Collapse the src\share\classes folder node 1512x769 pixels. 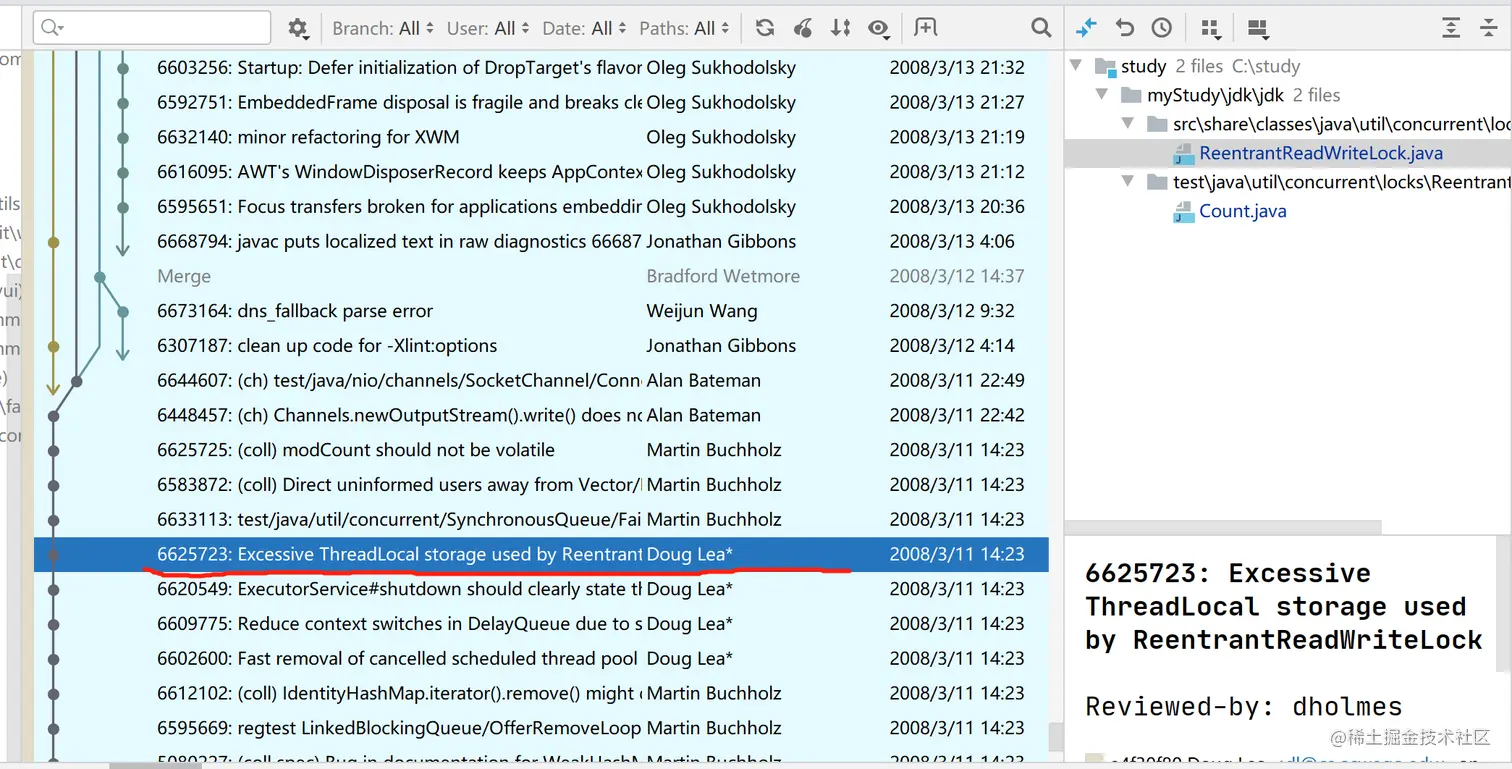point(1129,124)
